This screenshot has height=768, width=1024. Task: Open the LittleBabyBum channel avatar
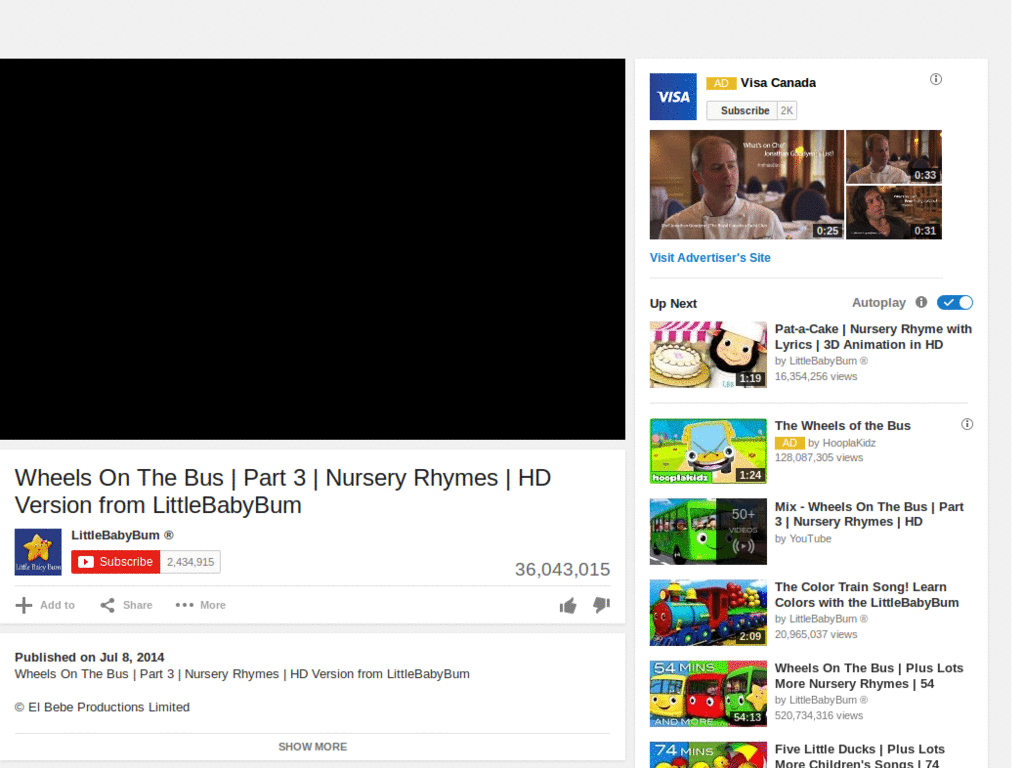click(x=38, y=552)
